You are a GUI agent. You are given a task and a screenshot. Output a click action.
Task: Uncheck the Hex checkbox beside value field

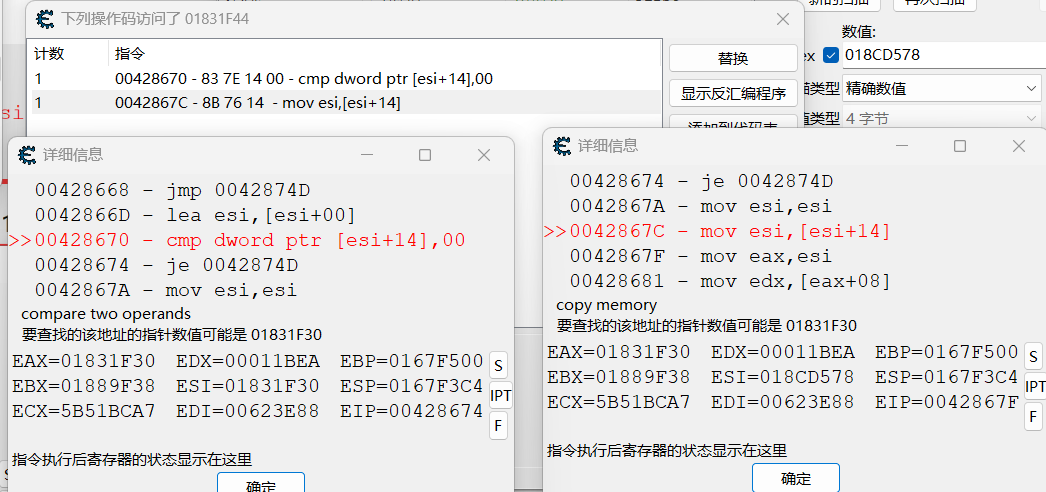[831, 54]
